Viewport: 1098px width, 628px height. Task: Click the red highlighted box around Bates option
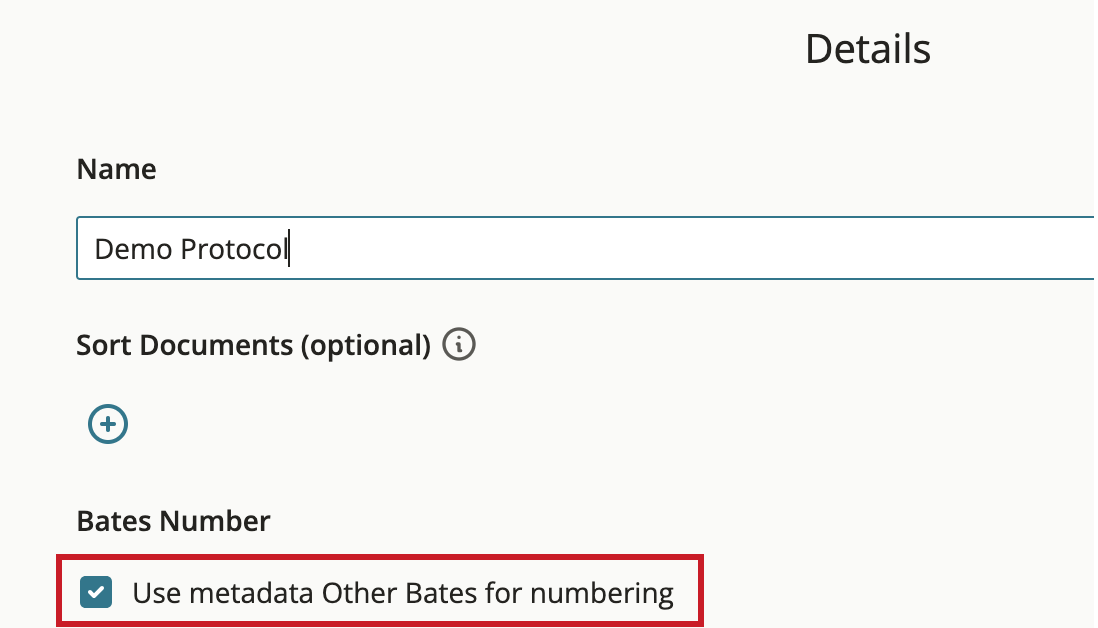tap(380, 590)
